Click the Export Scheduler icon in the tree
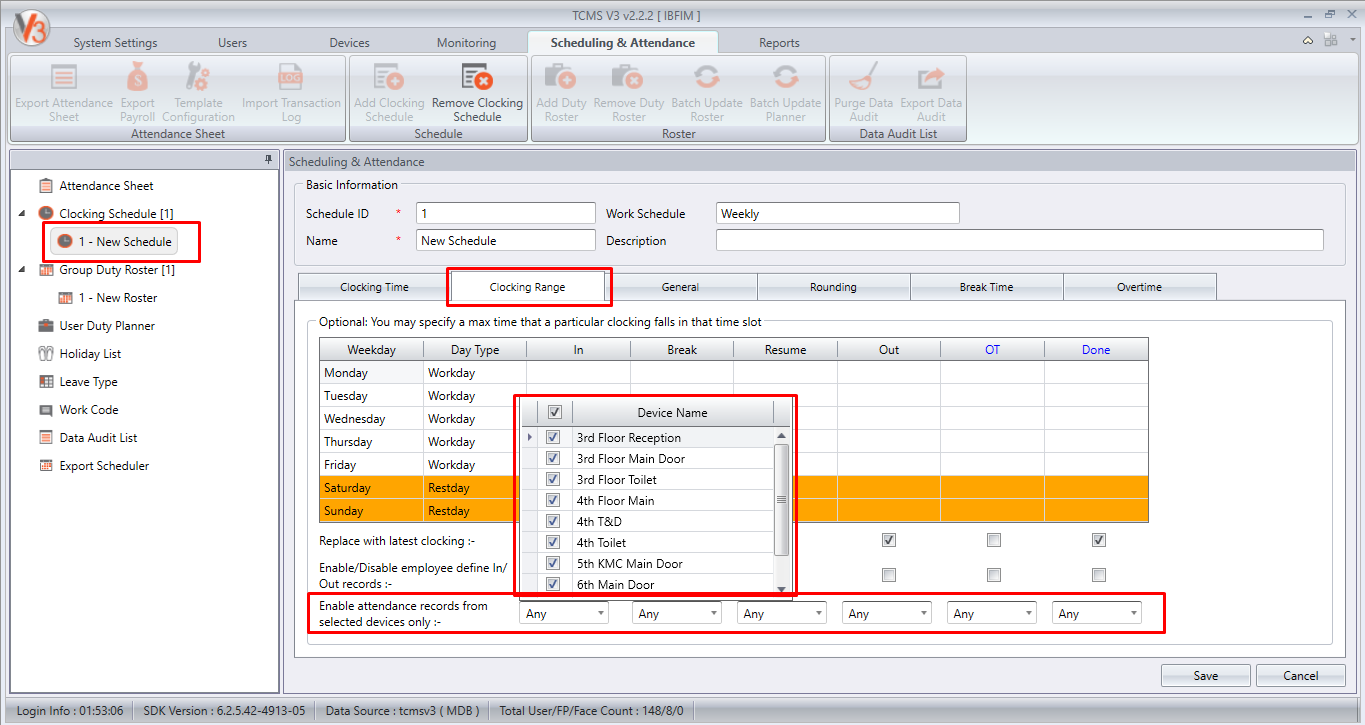 click(x=46, y=466)
